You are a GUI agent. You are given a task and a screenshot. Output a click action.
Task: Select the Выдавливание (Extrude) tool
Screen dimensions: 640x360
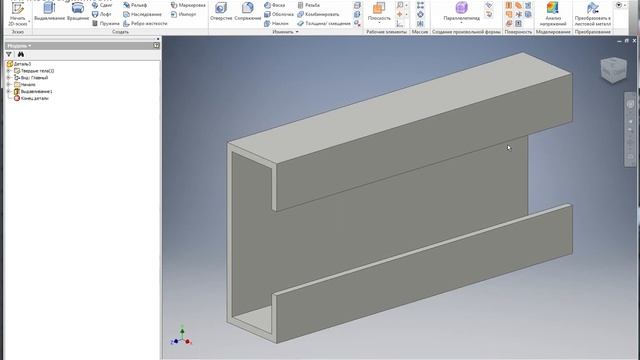49,11
